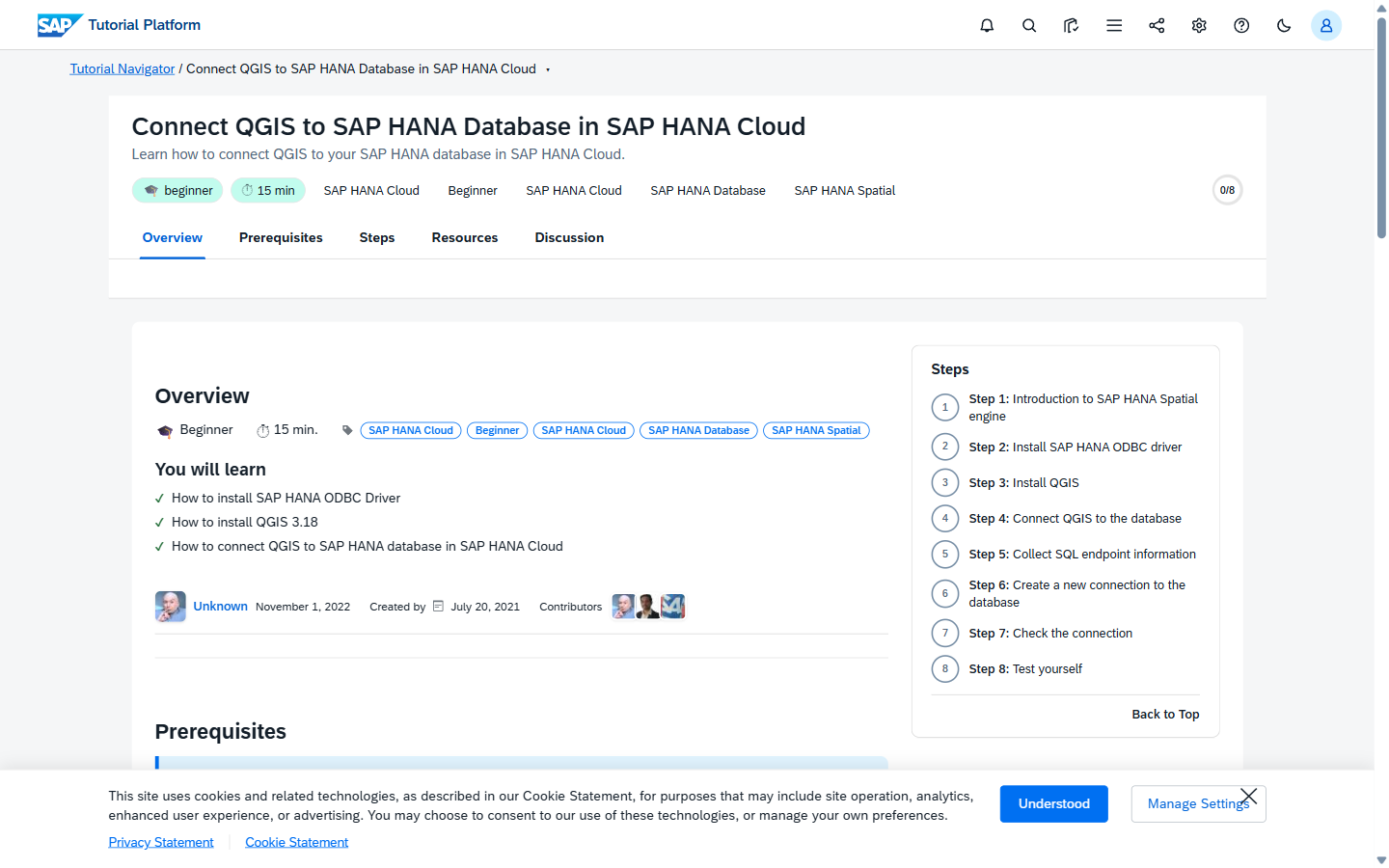Switch to the Steps tab
The image size is (1389, 868).
pyautogui.click(x=377, y=237)
